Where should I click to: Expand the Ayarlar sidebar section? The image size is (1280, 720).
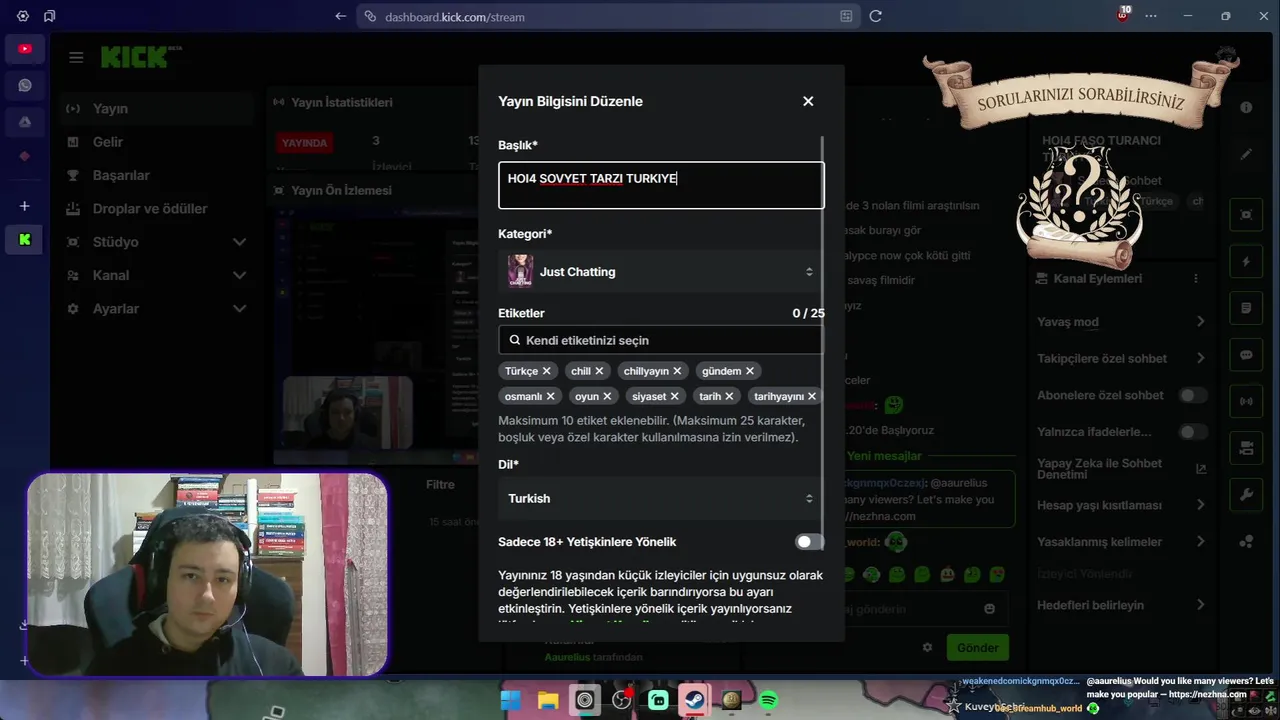[x=155, y=309]
